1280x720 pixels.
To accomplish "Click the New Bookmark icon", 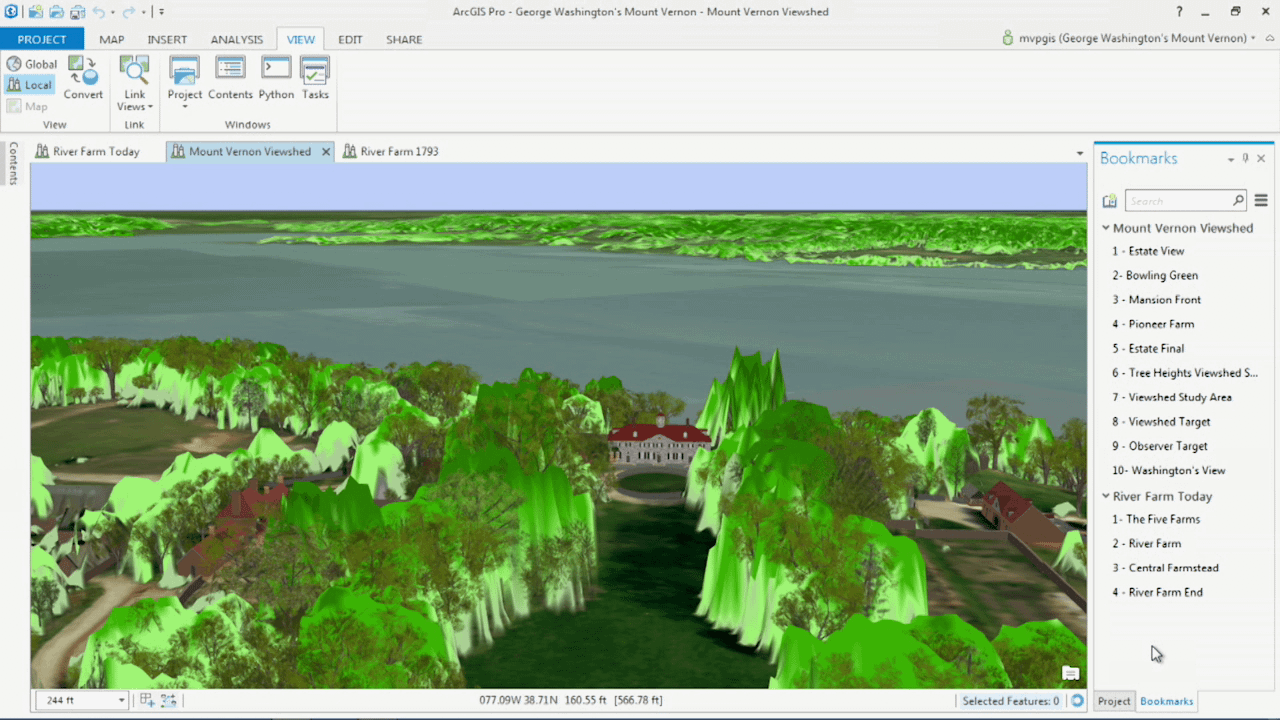I will tap(1109, 201).
